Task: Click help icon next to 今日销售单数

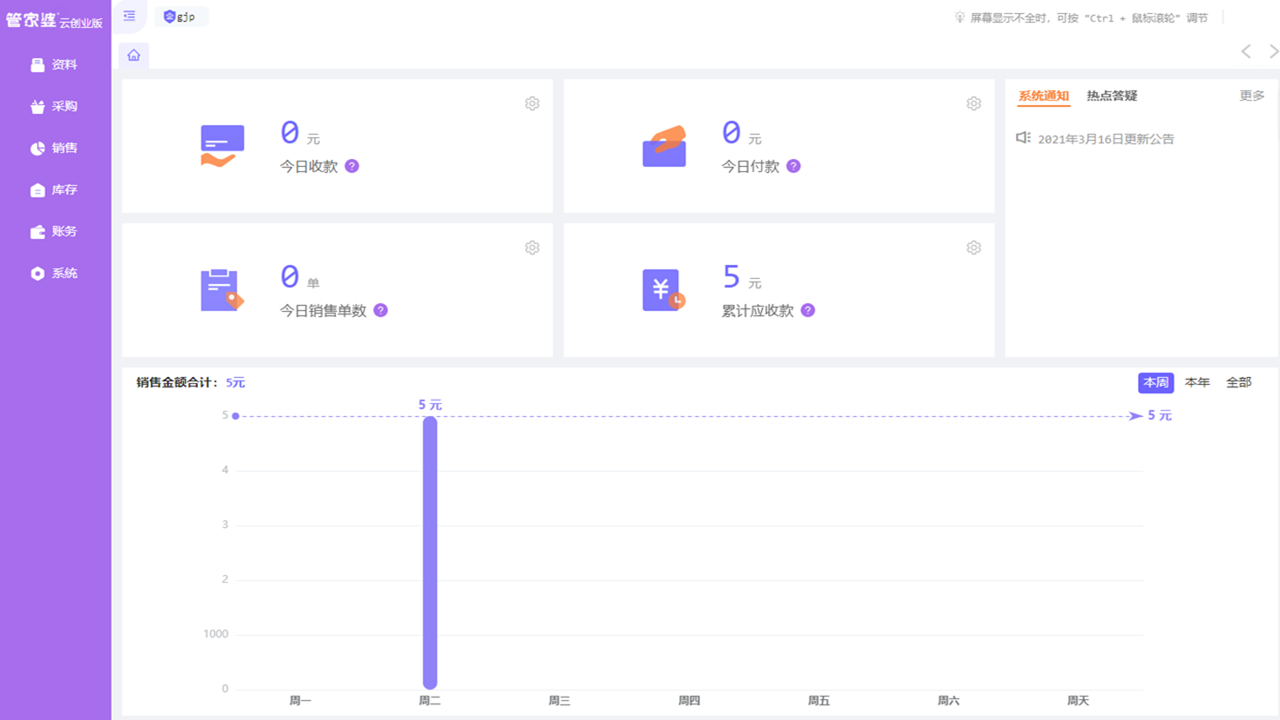Action: pos(380,310)
